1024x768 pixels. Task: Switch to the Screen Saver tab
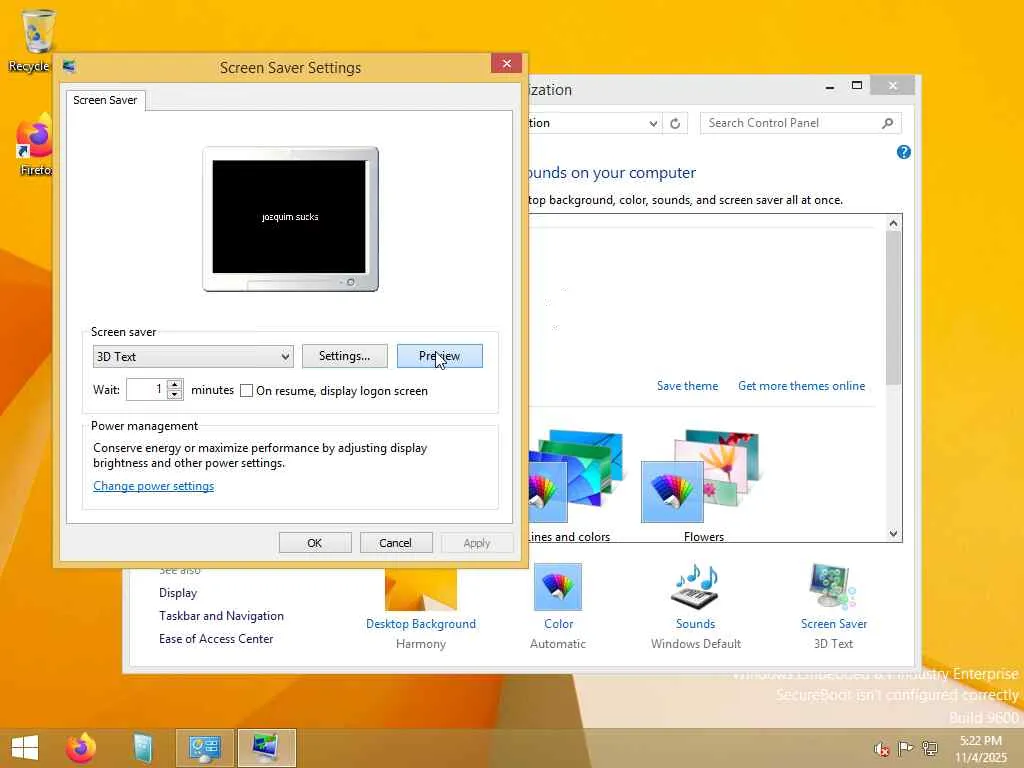coord(105,100)
